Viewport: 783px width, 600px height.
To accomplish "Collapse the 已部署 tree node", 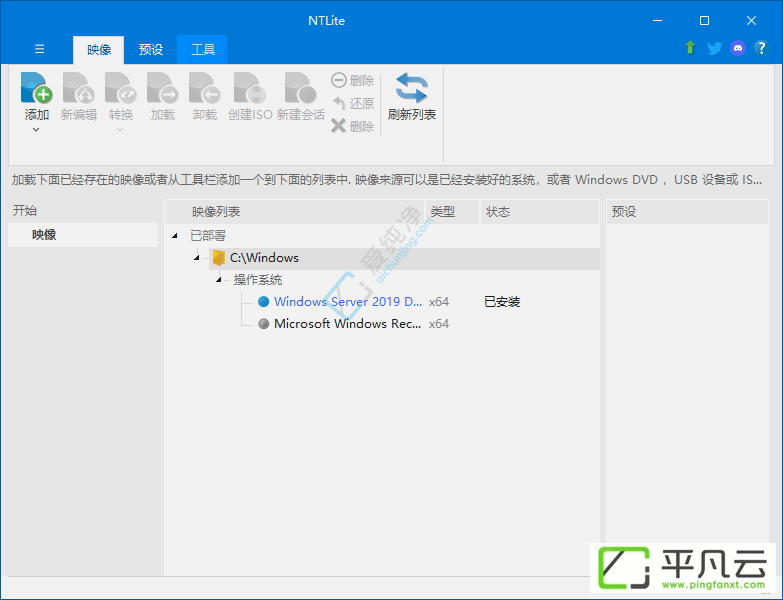I will 175,236.
